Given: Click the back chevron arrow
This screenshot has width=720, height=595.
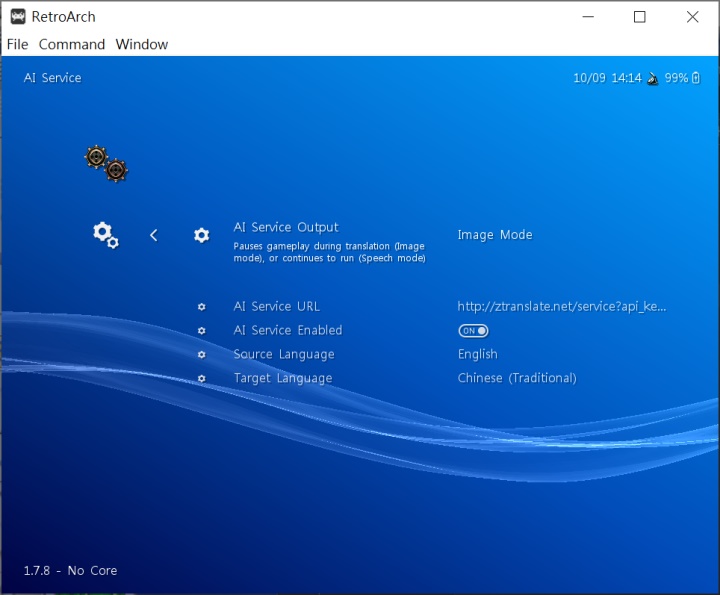Looking at the screenshot, I should click(153, 236).
